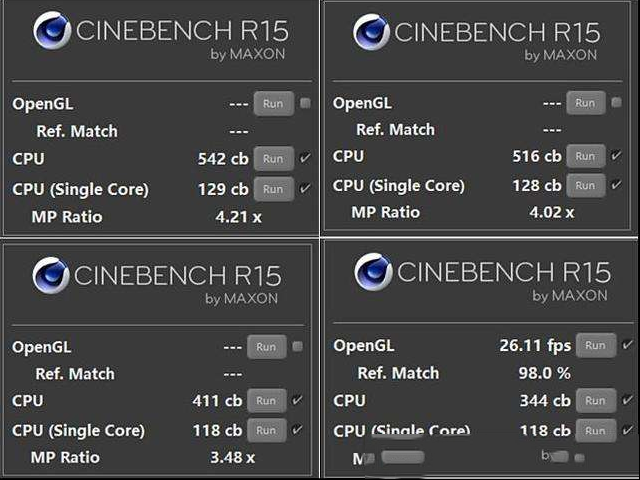Click MP Ratio label beside 3.48 x
Viewport: 640px width, 480px height.
pyautogui.click(x=65, y=458)
